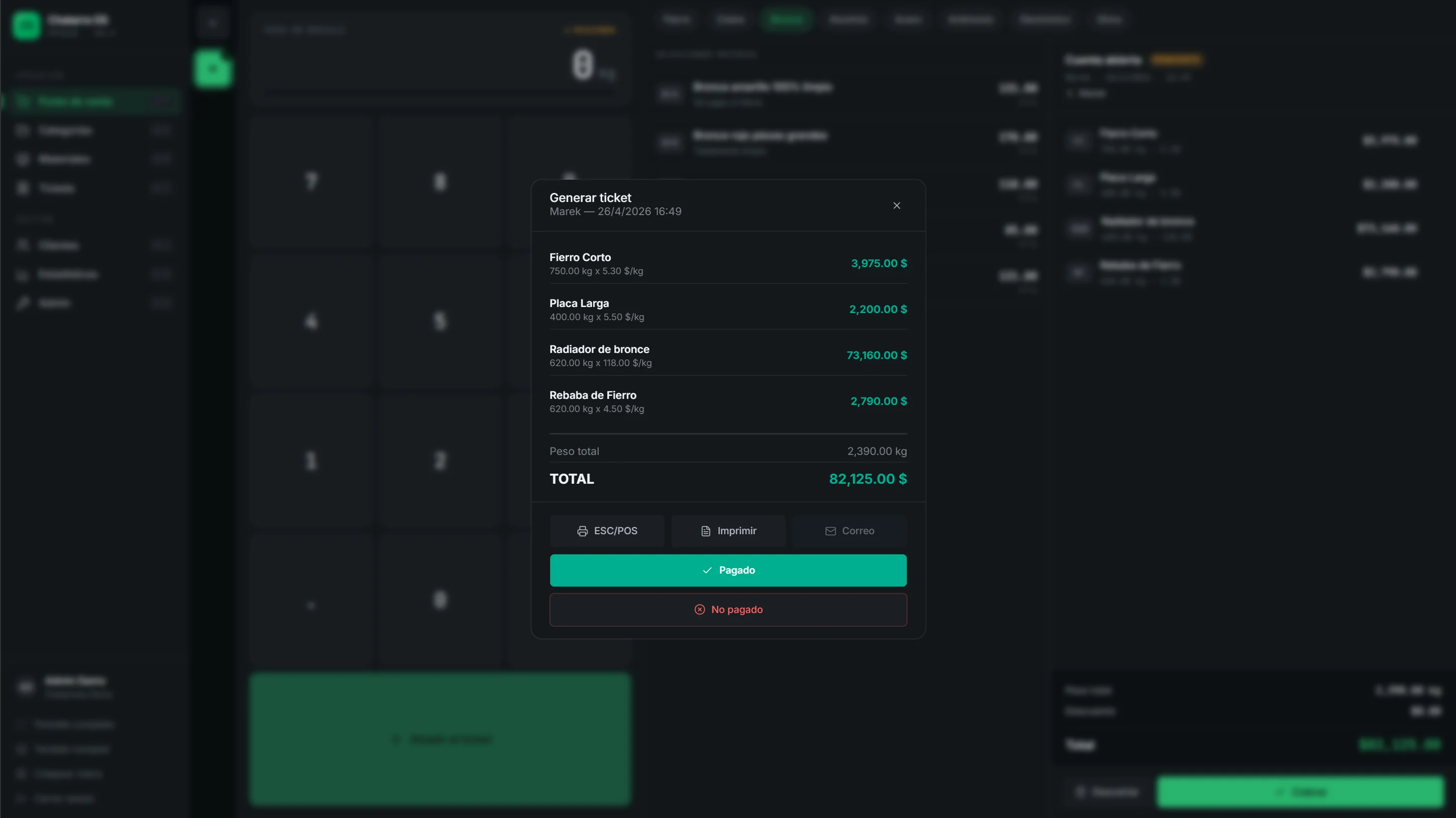Click the amount "73,160.00 $"
1456x818 pixels.
[876, 355]
